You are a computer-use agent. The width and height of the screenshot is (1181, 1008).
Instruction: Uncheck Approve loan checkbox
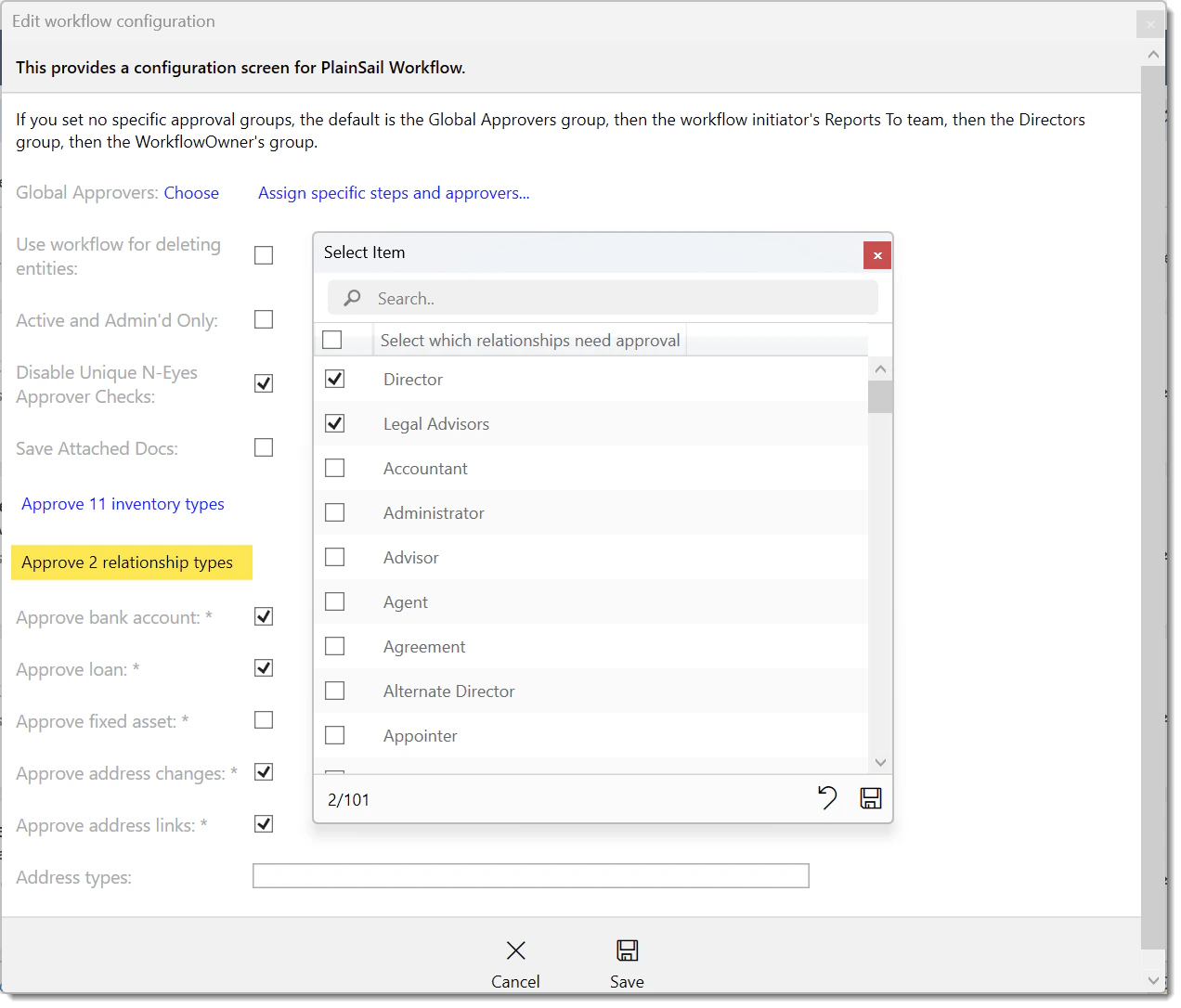pos(264,668)
